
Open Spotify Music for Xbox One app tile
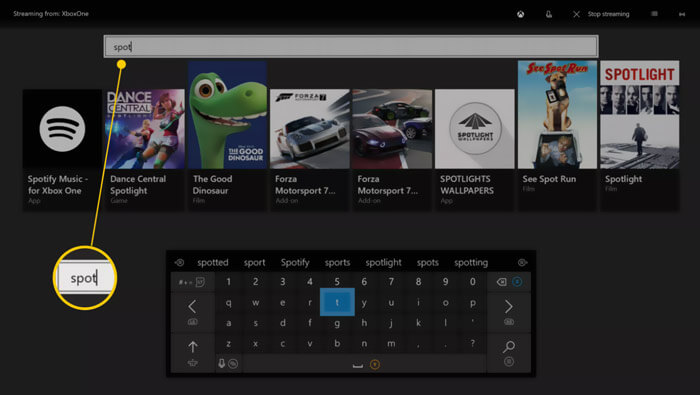pyautogui.click(x=62, y=150)
